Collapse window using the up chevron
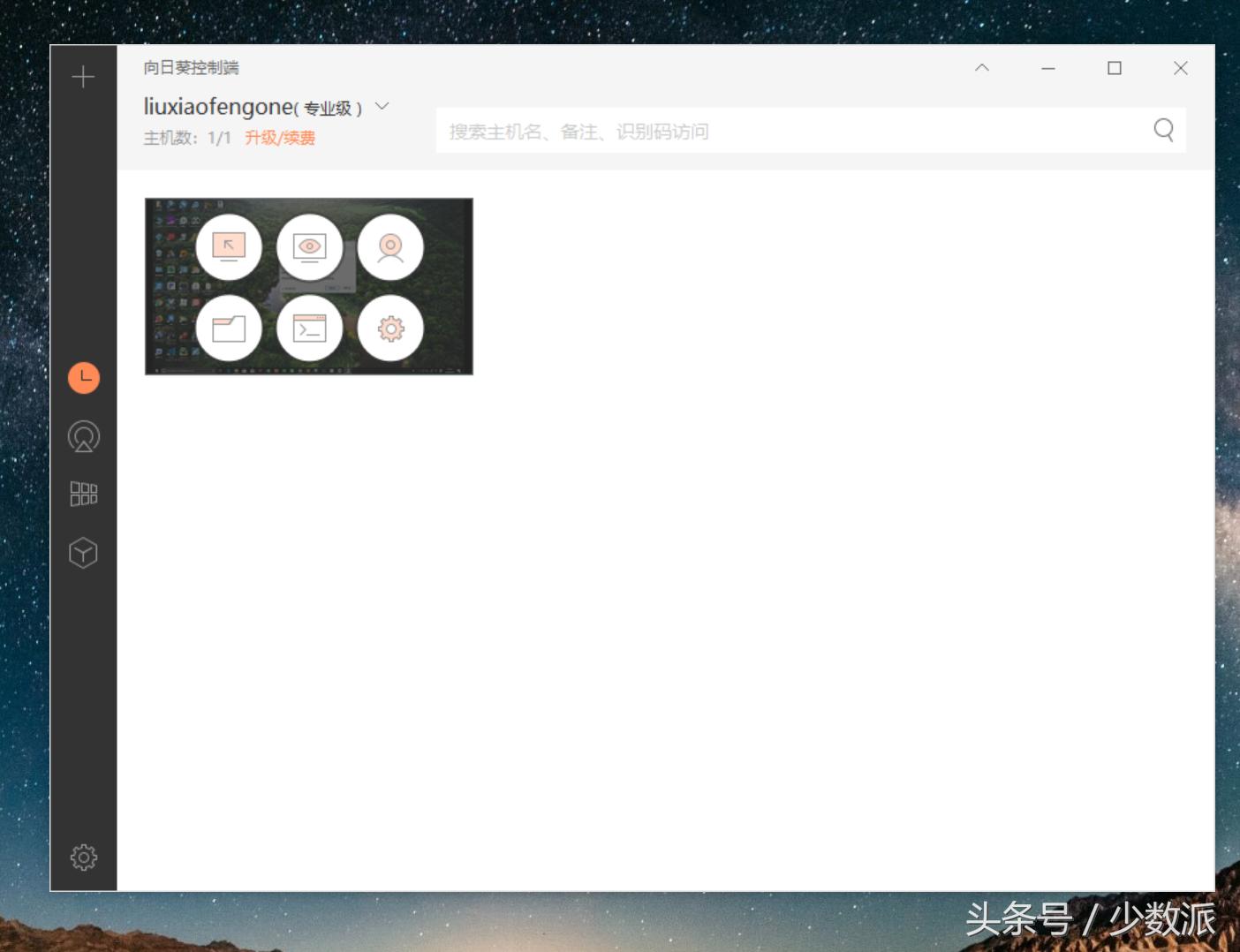1240x952 pixels. coord(982,68)
